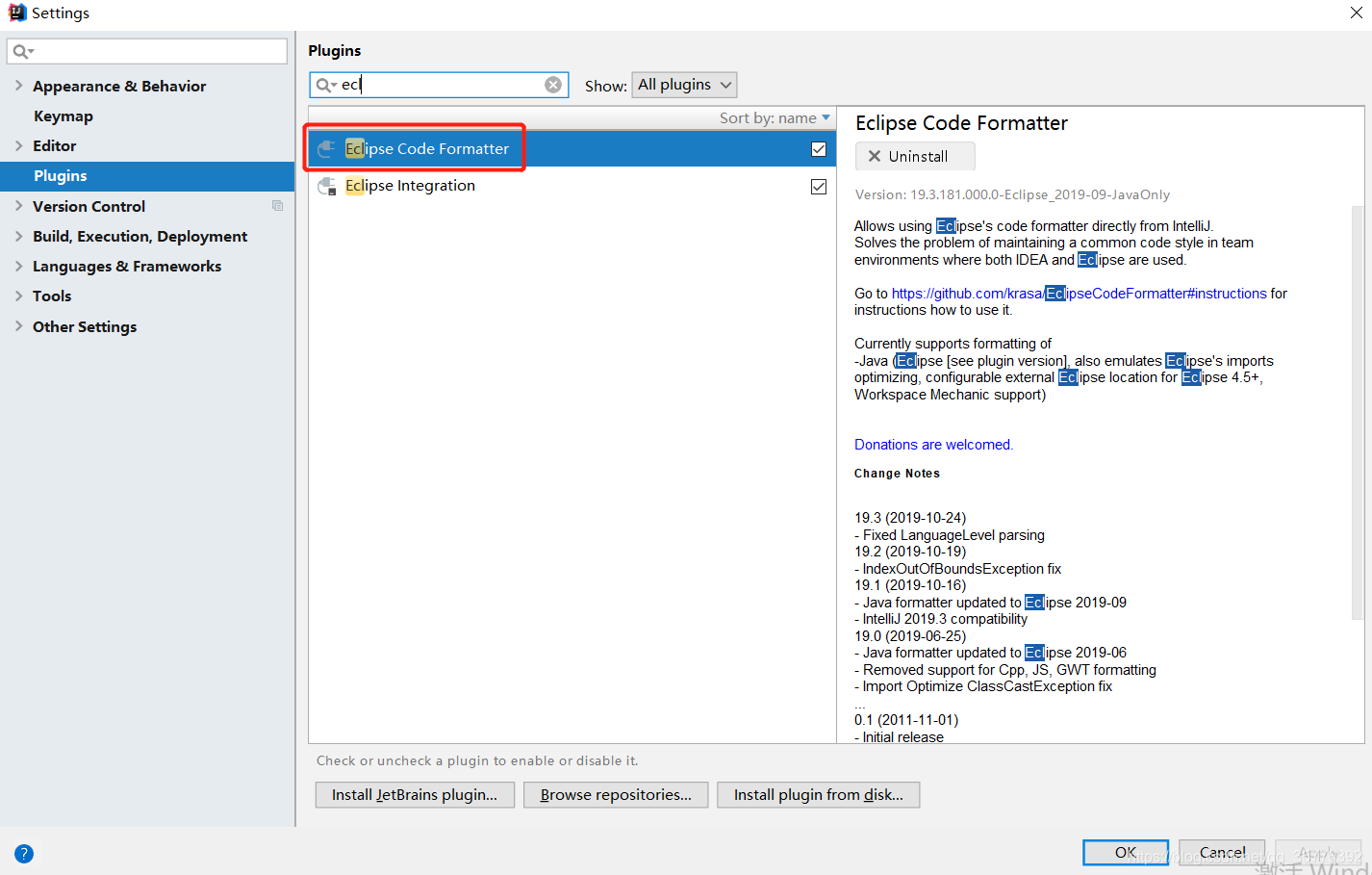This screenshot has height=875, width=1372.
Task: Click the Uninstall button
Action: tap(914, 156)
